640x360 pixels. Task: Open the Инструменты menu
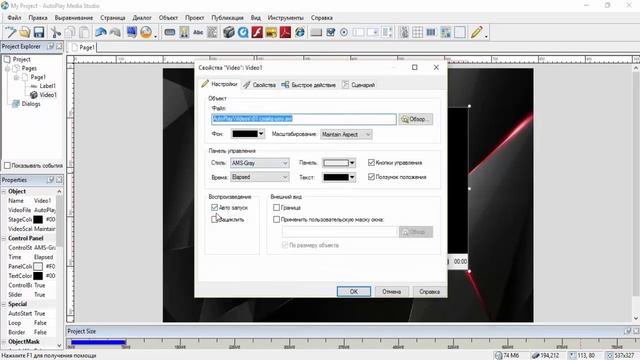pyautogui.click(x=286, y=18)
